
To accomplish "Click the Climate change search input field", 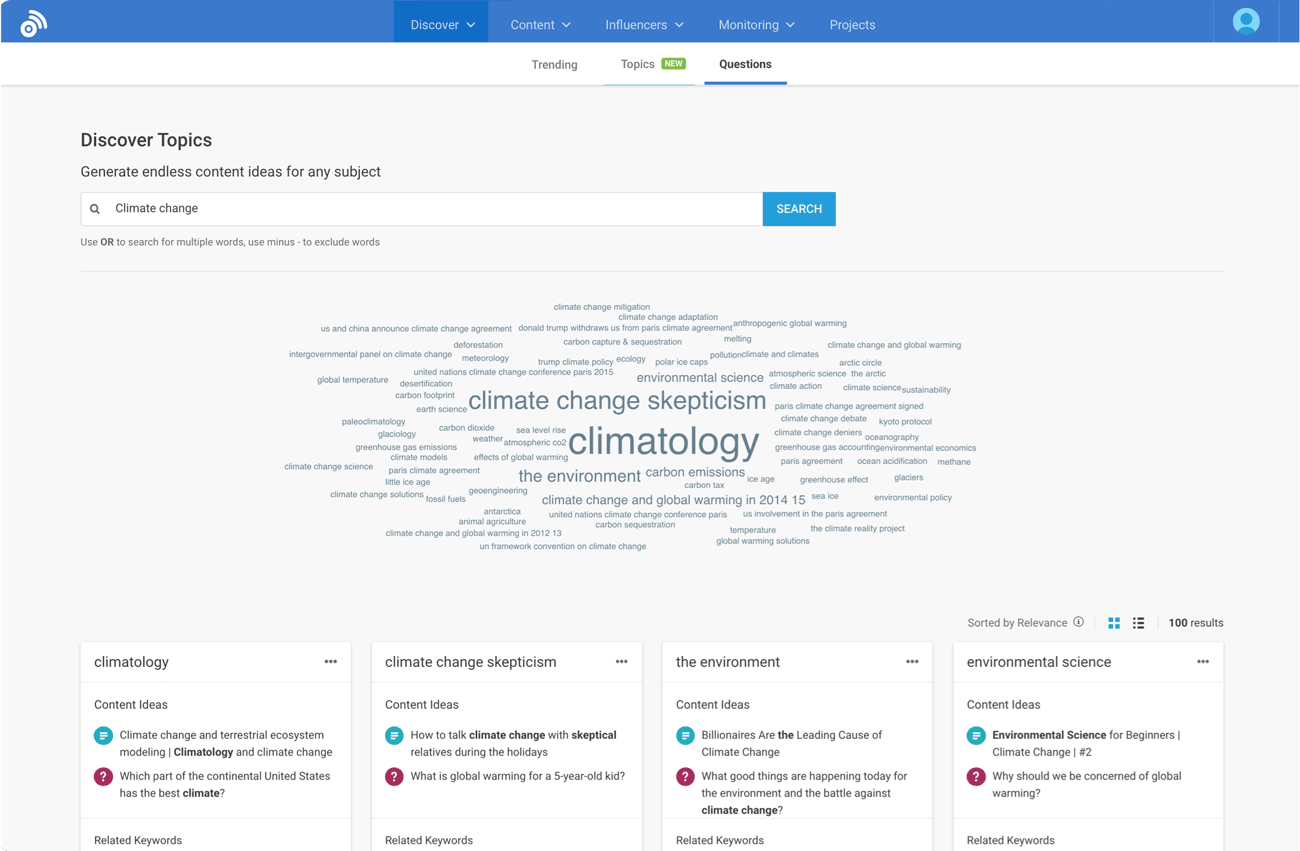I will point(400,208).
